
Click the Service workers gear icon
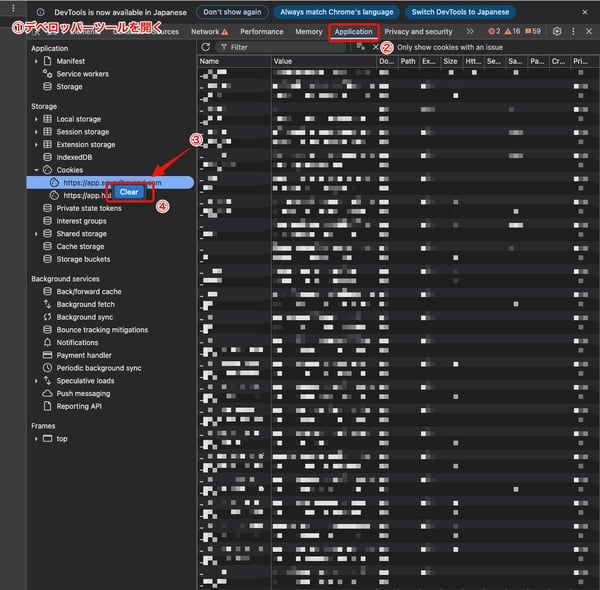[47, 74]
